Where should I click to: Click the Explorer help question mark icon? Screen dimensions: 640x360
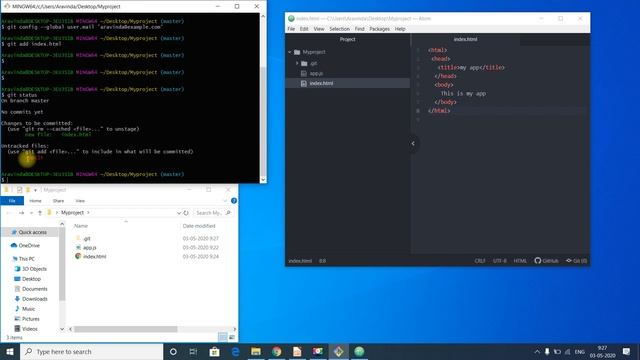(234, 201)
